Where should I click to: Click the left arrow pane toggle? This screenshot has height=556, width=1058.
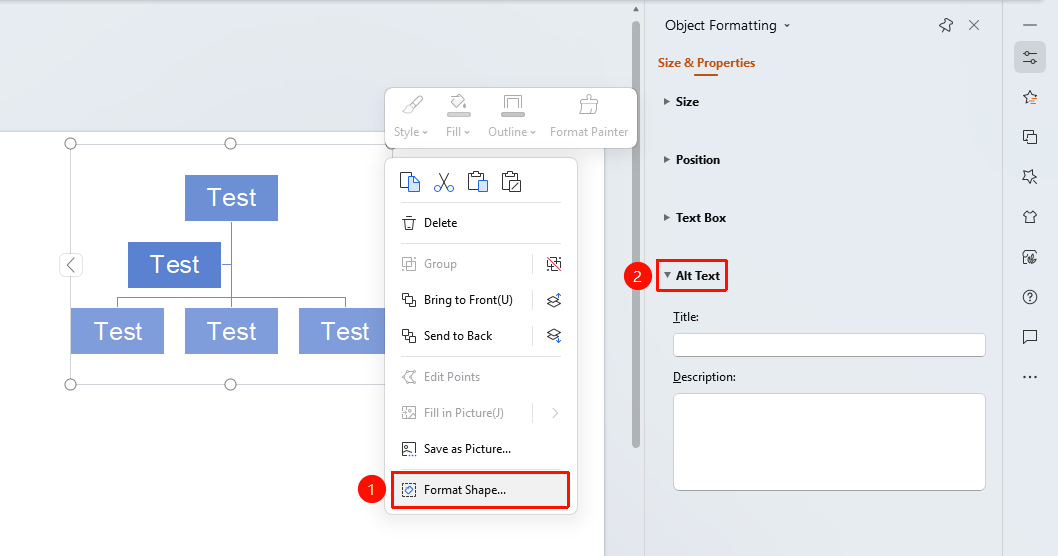(71, 265)
